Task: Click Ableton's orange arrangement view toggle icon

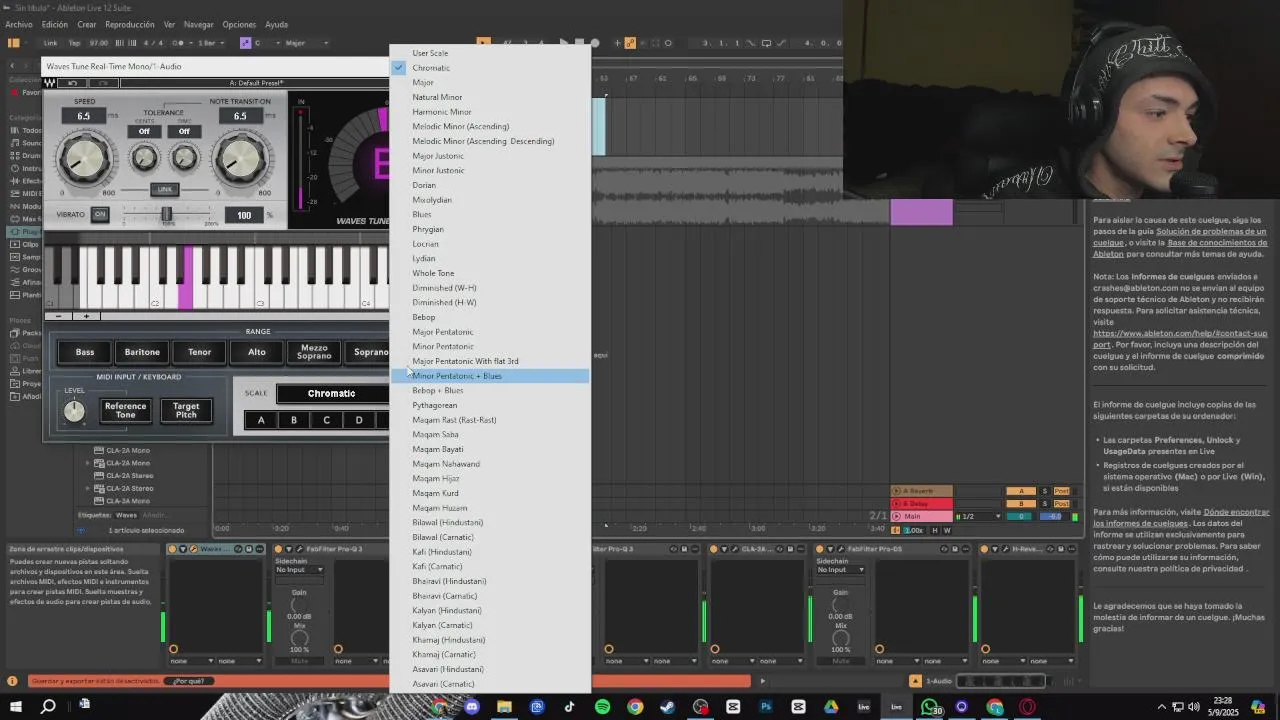Action: pos(14,43)
